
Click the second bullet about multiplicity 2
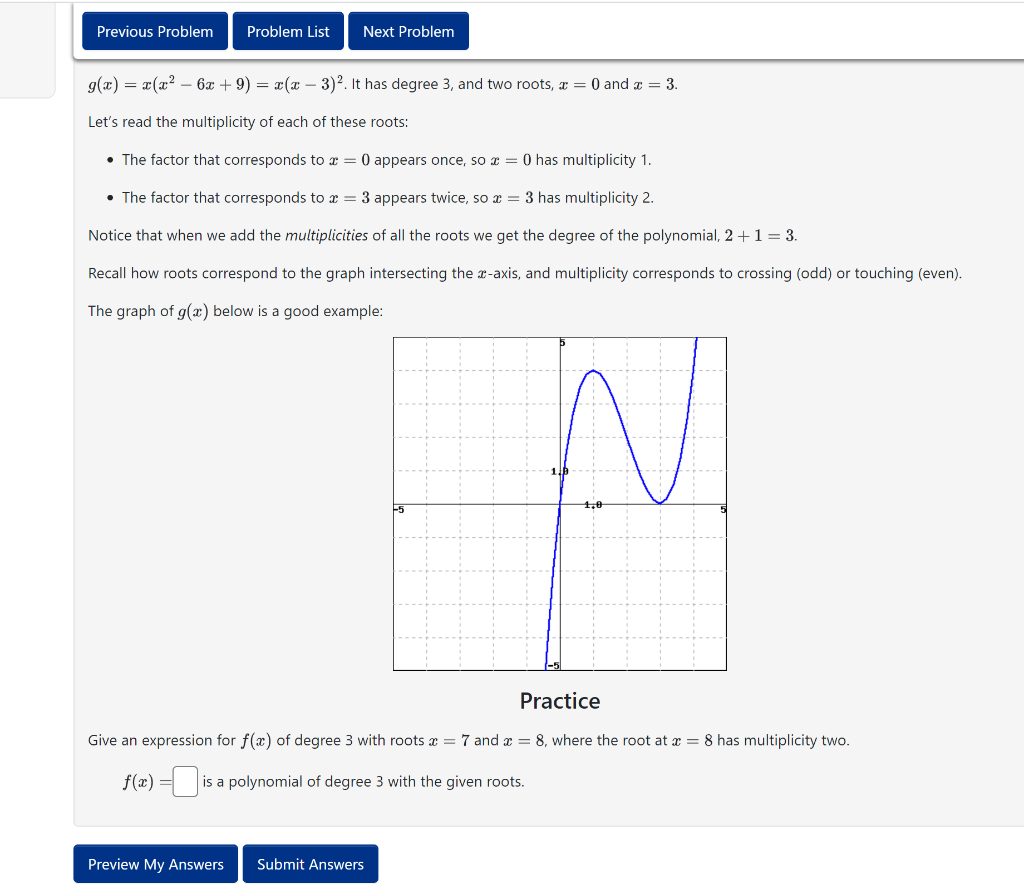388,197
